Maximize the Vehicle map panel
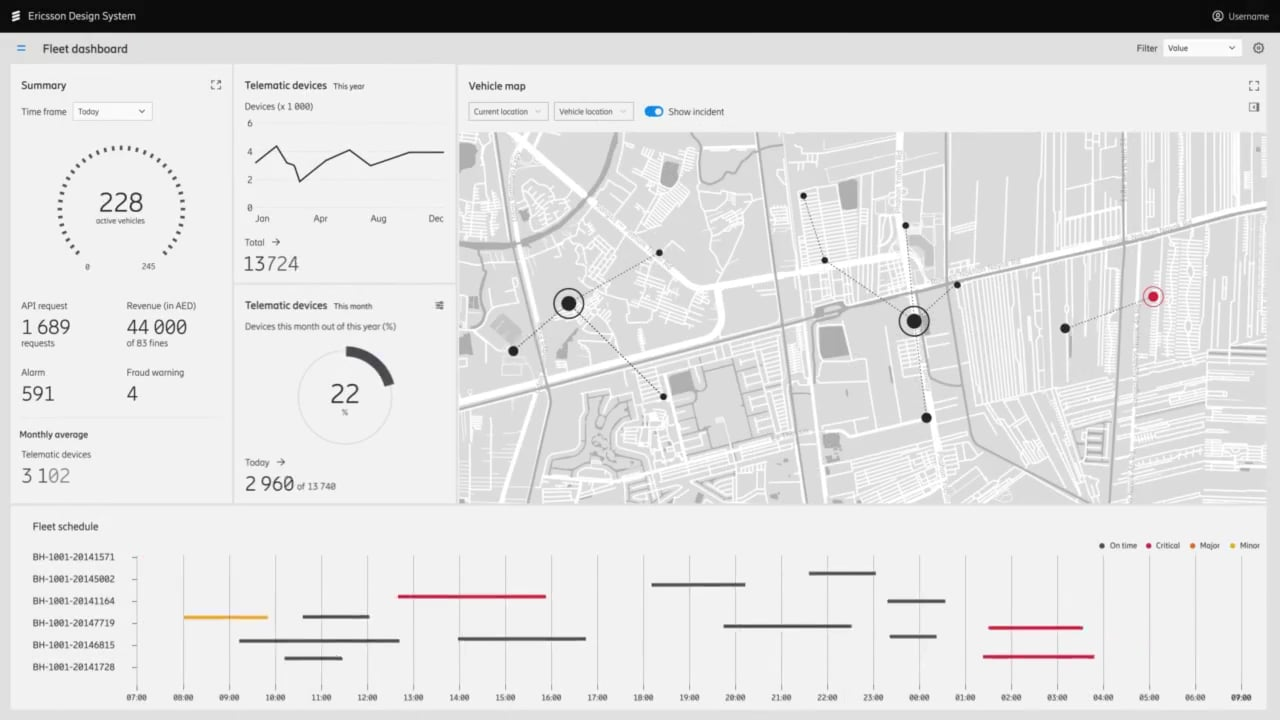1280x720 pixels. pos(1254,86)
